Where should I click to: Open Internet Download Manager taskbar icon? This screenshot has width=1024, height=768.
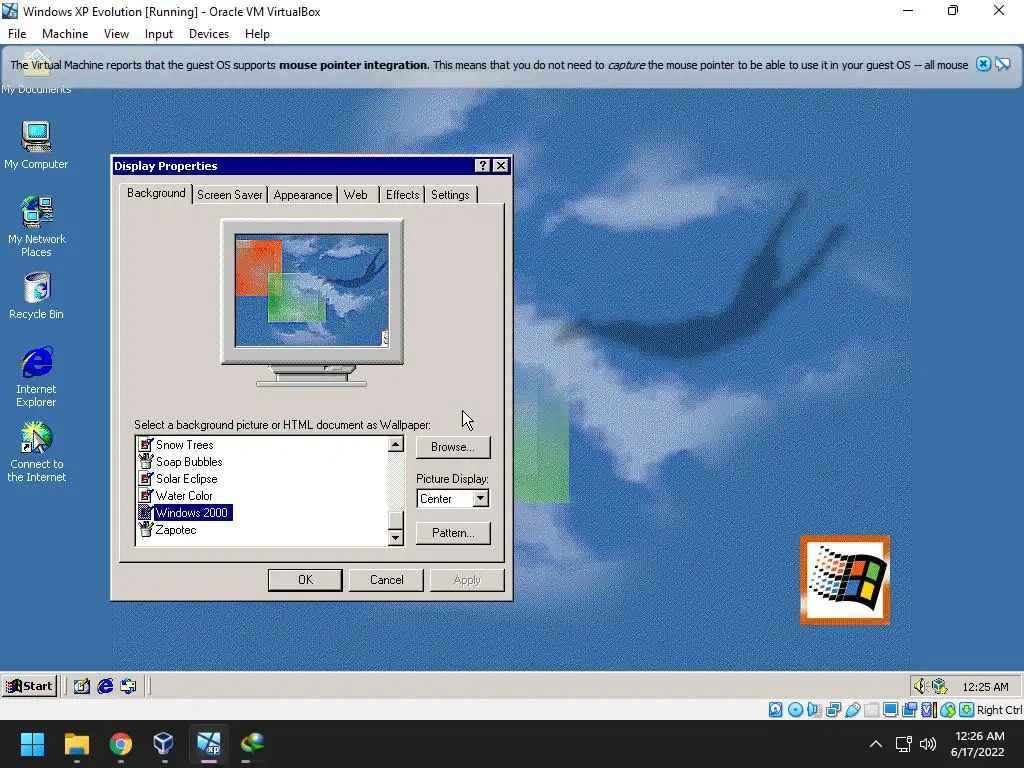(252, 743)
